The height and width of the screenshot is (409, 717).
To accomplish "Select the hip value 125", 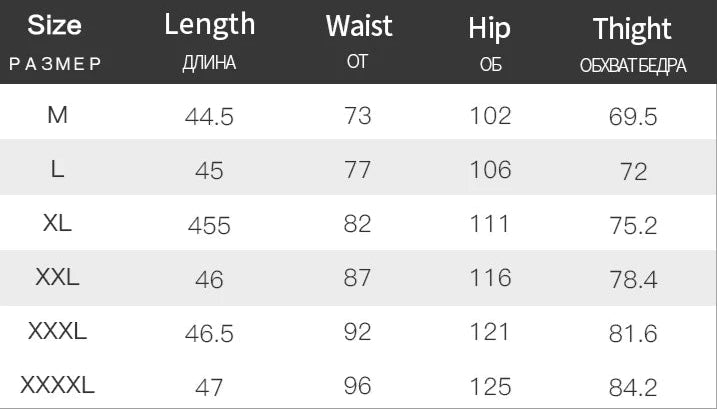I will (490, 386).
